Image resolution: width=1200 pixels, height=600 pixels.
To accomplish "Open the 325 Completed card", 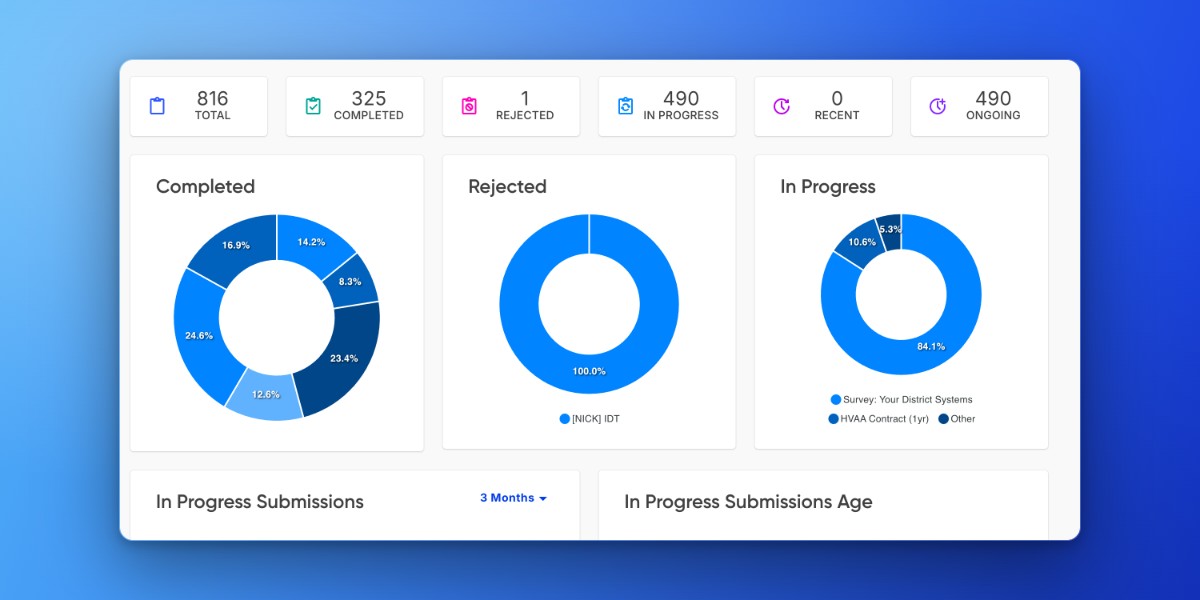I will [355, 106].
